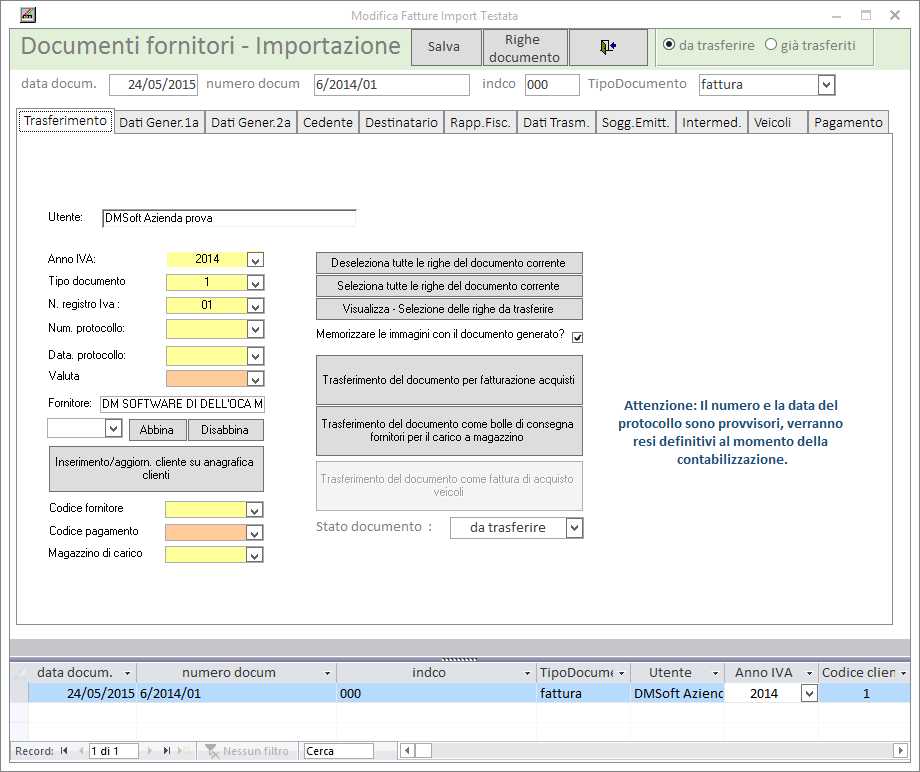The image size is (920, 772).
Task: Click datasheet cell '6/2014/01'
Action: [x=236, y=693]
